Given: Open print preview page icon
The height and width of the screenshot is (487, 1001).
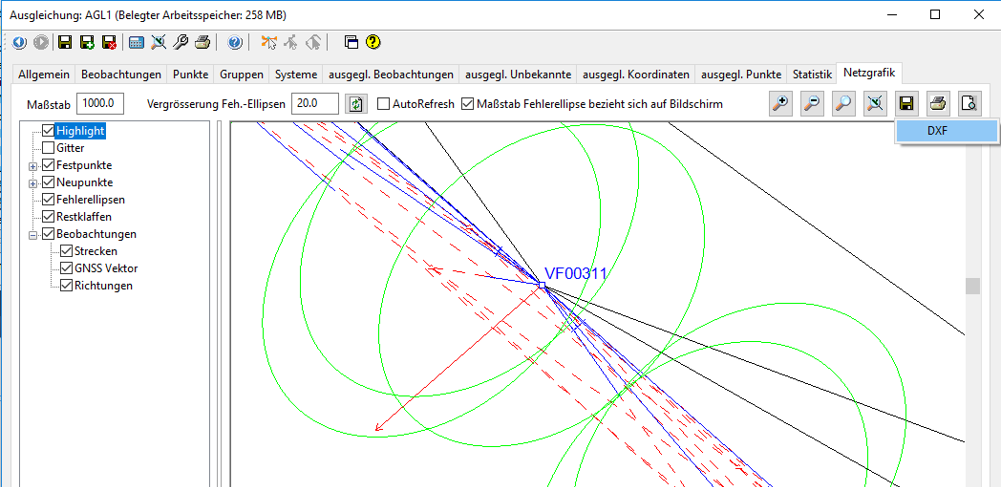Looking at the screenshot, I should (x=969, y=104).
